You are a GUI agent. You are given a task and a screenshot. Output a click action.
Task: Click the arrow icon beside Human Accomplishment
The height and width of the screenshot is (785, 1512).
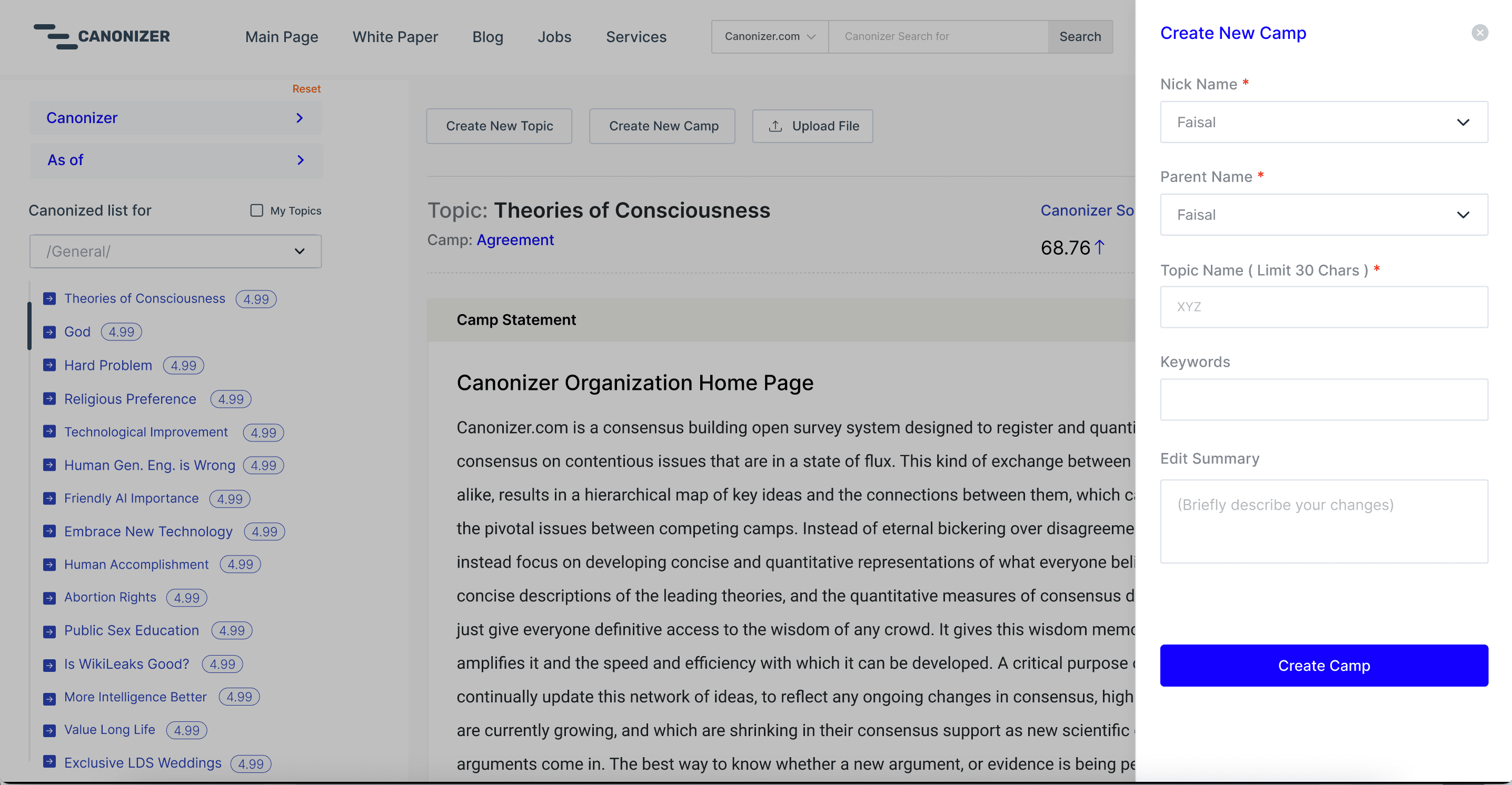pyautogui.click(x=49, y=565)
